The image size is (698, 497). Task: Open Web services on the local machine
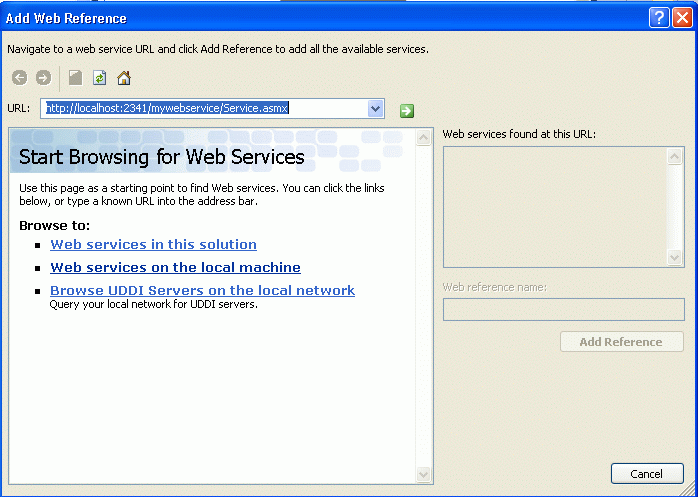tap(175, 267)
